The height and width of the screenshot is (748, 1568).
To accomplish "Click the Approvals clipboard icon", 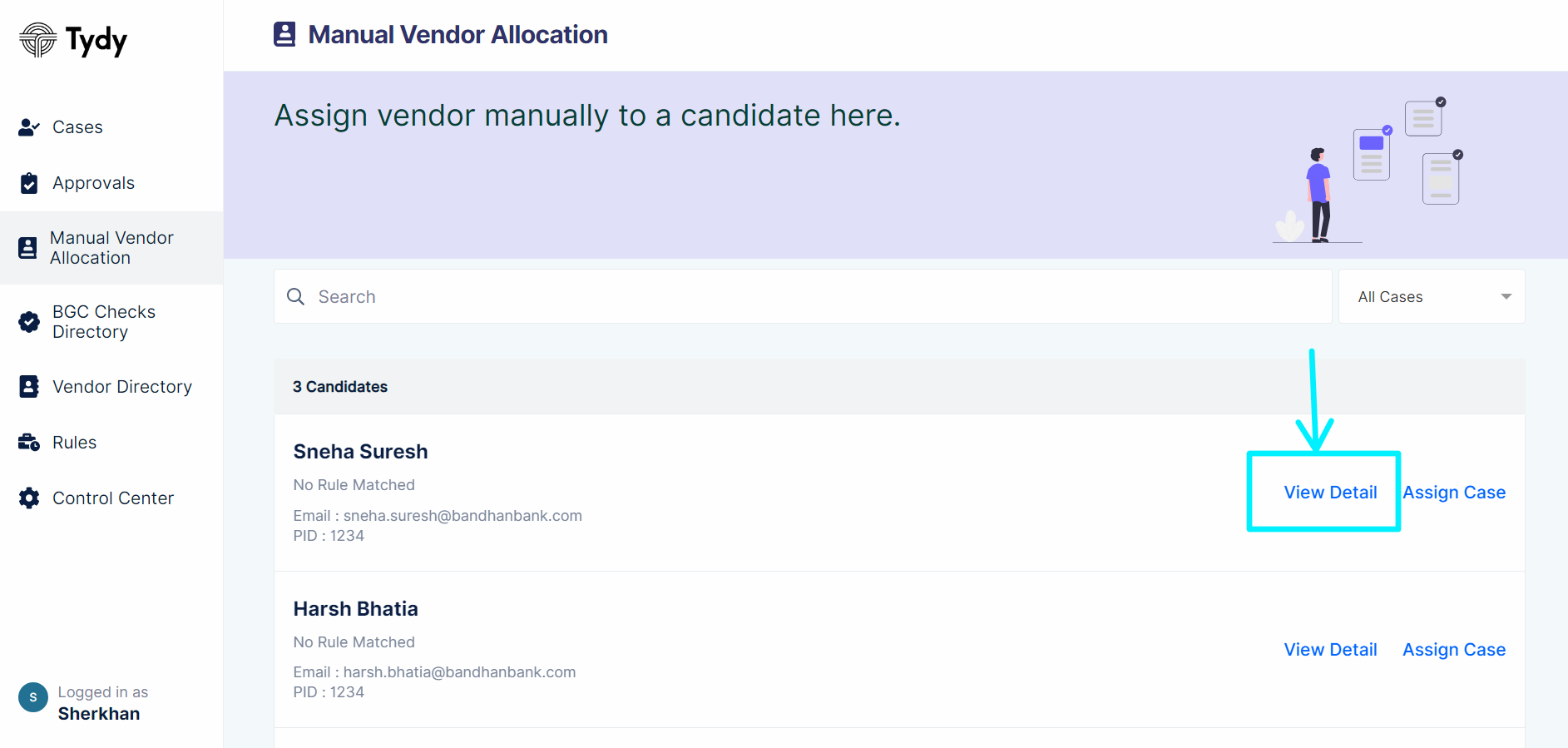I will click(x=29, y=183).
